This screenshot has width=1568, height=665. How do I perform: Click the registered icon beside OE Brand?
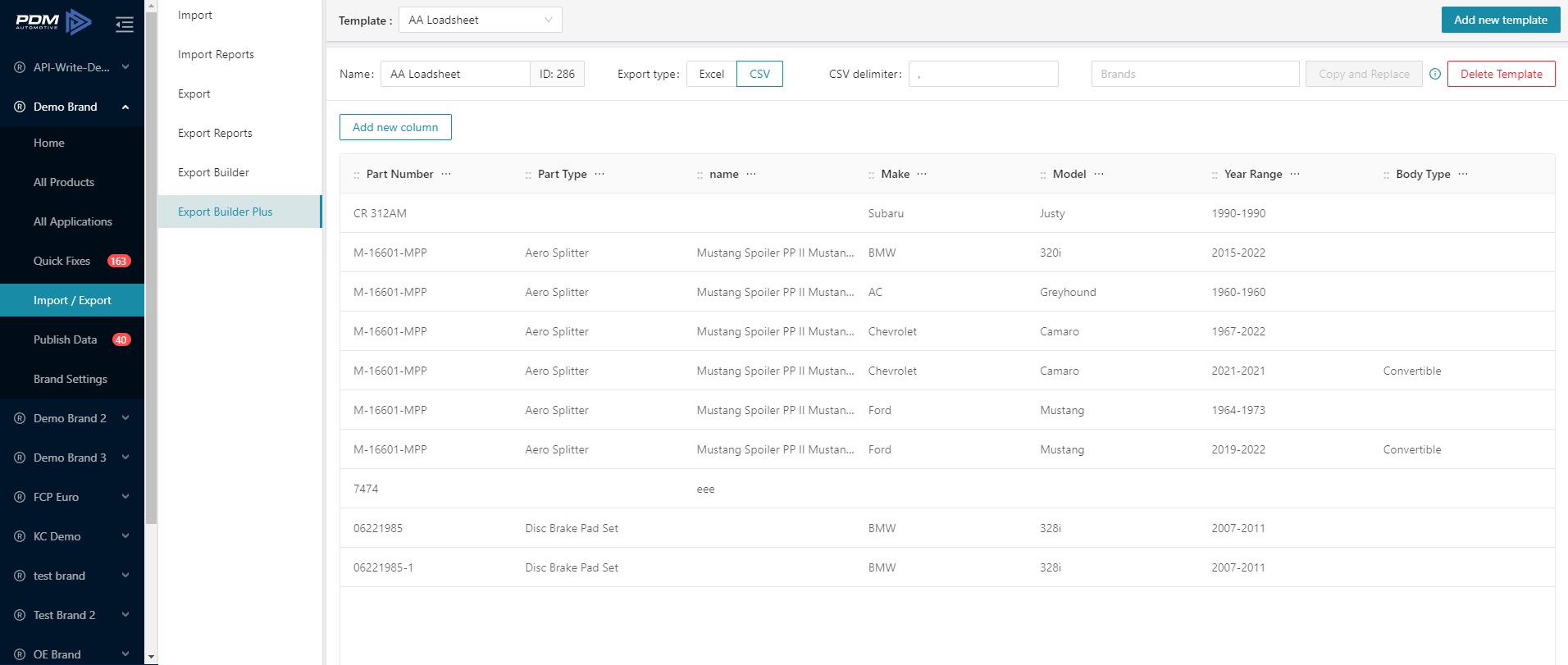[20, 654]
